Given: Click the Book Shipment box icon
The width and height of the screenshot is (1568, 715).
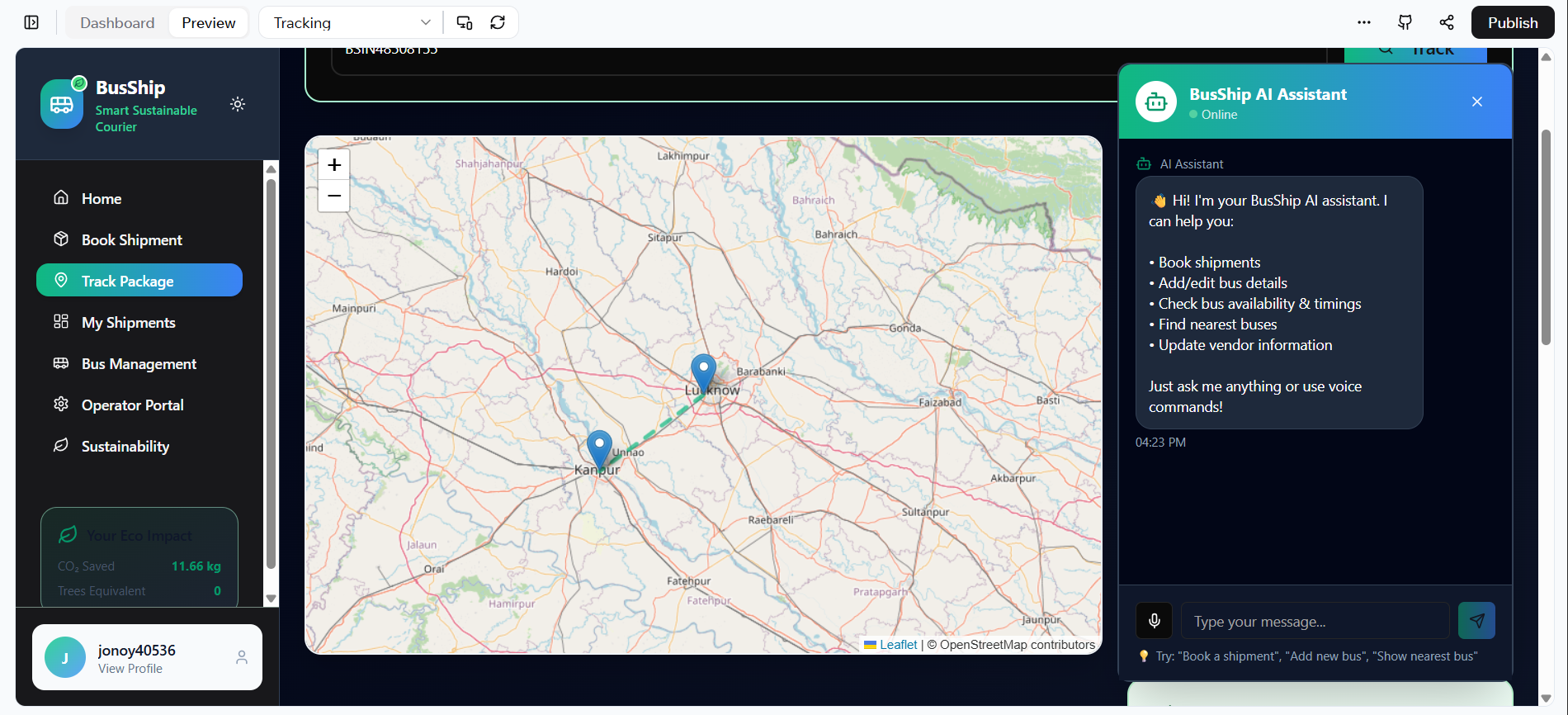Looking at the screenshot, I should (x=61, y=239).
